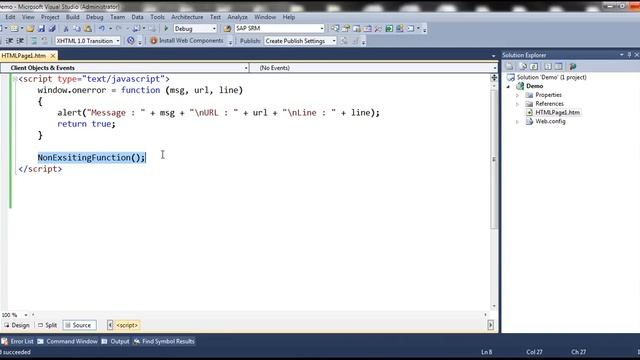Click the Save All icon

[x=52, y=29]
